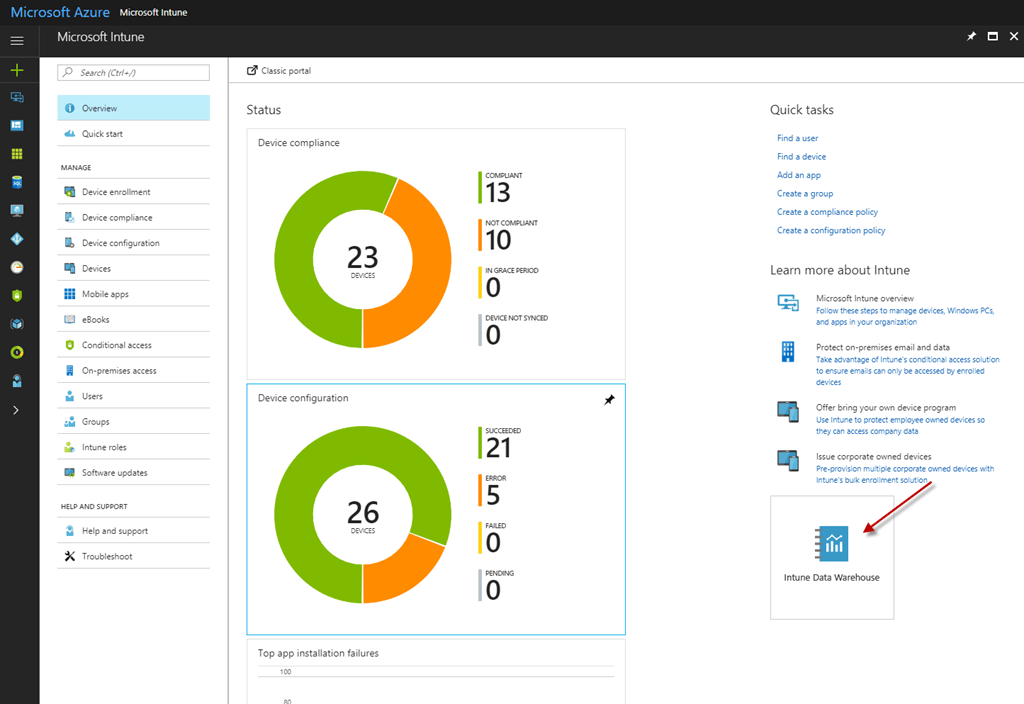Click the Error 5 count
Viewport: 1024px width, 704px height.
(x=493, y=495)
